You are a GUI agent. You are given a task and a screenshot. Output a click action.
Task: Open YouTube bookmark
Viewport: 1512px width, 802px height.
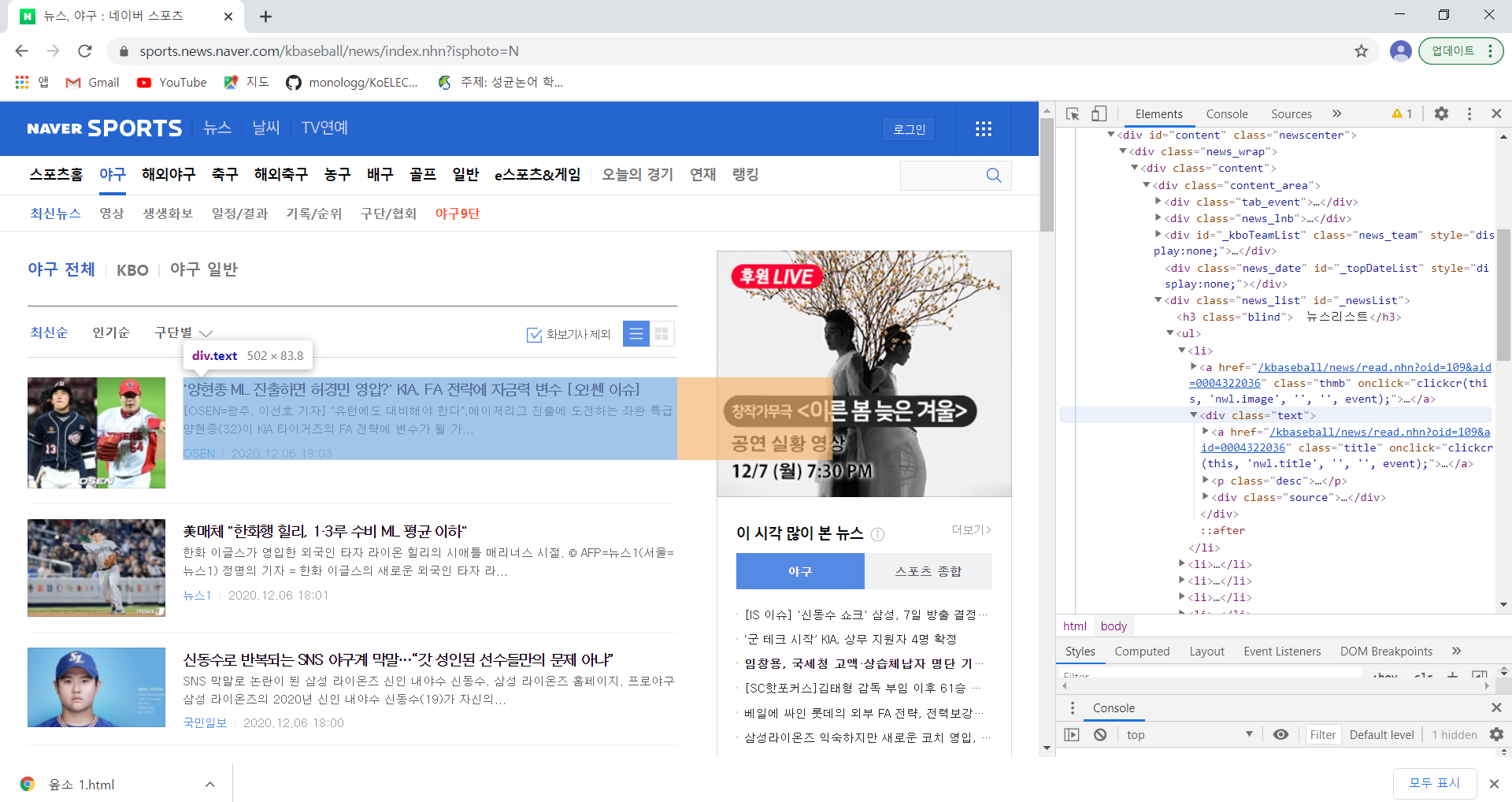tap(172, 82)
